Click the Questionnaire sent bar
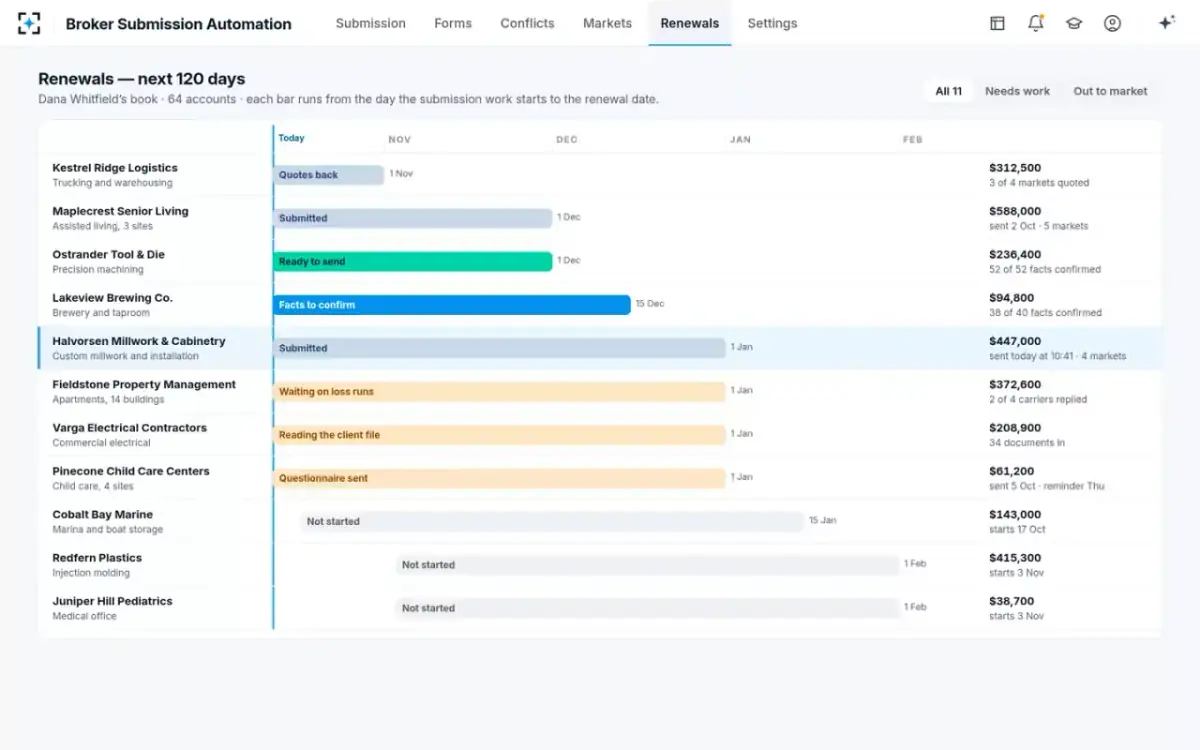1200x750 pixels. pyautogui.click(x=500, y=478)
